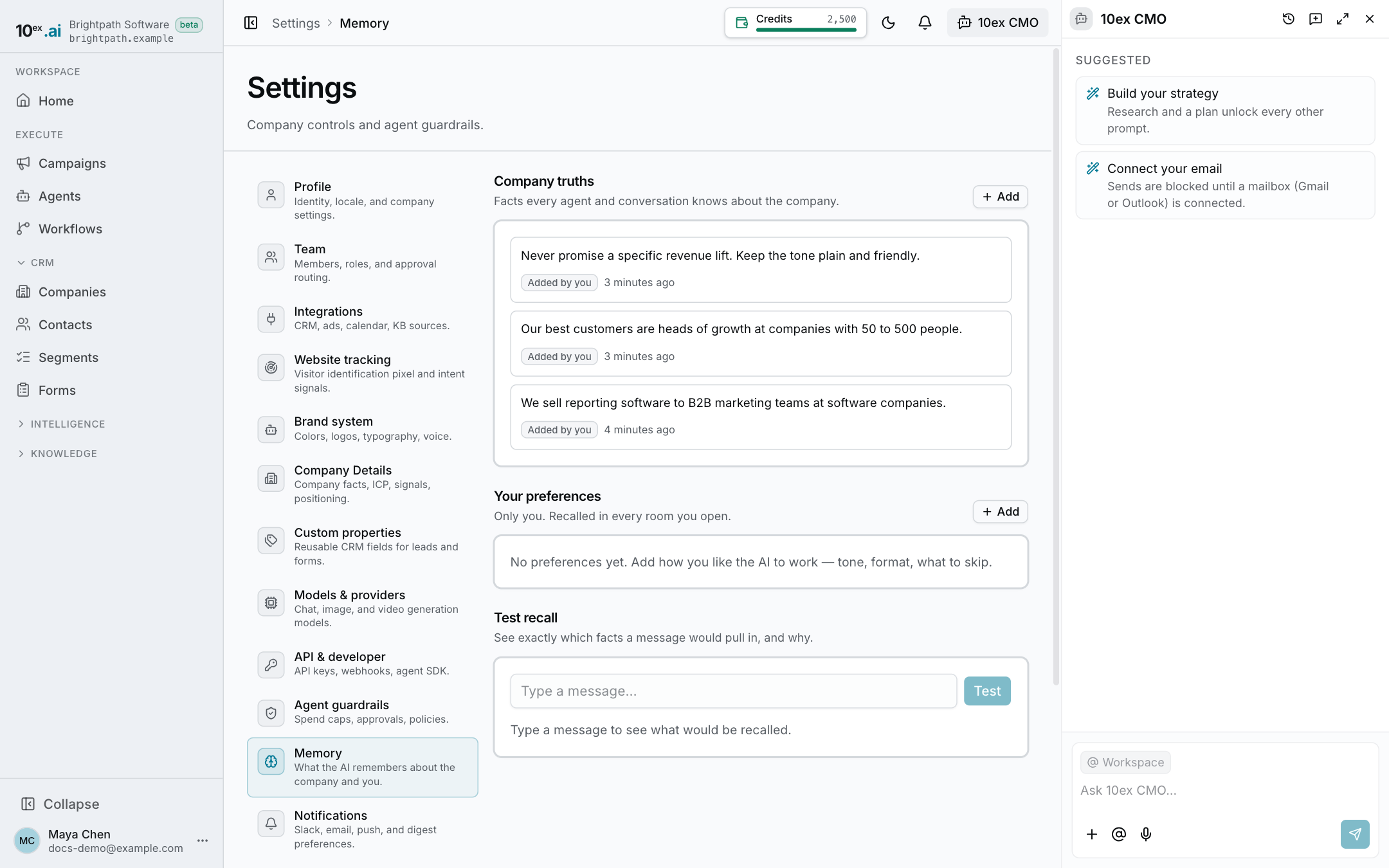Viewport: 1389px width, 868px height.
Task: Send the chat message
Action: [1355, 834]
